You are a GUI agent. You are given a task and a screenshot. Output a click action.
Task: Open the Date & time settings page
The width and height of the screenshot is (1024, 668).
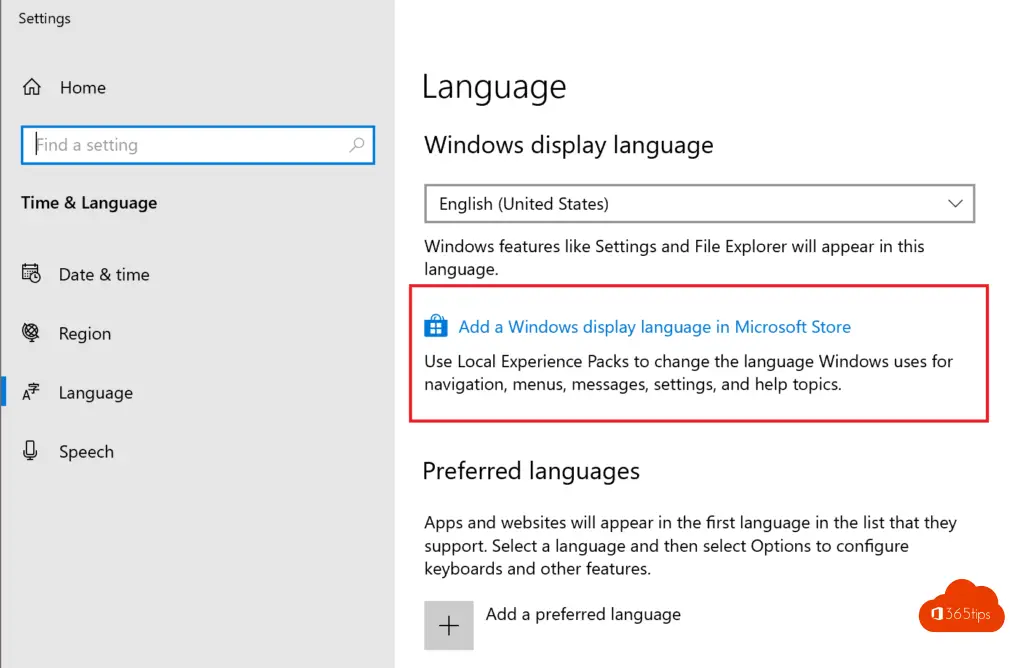pyautogui.click(x=104, y=275)
